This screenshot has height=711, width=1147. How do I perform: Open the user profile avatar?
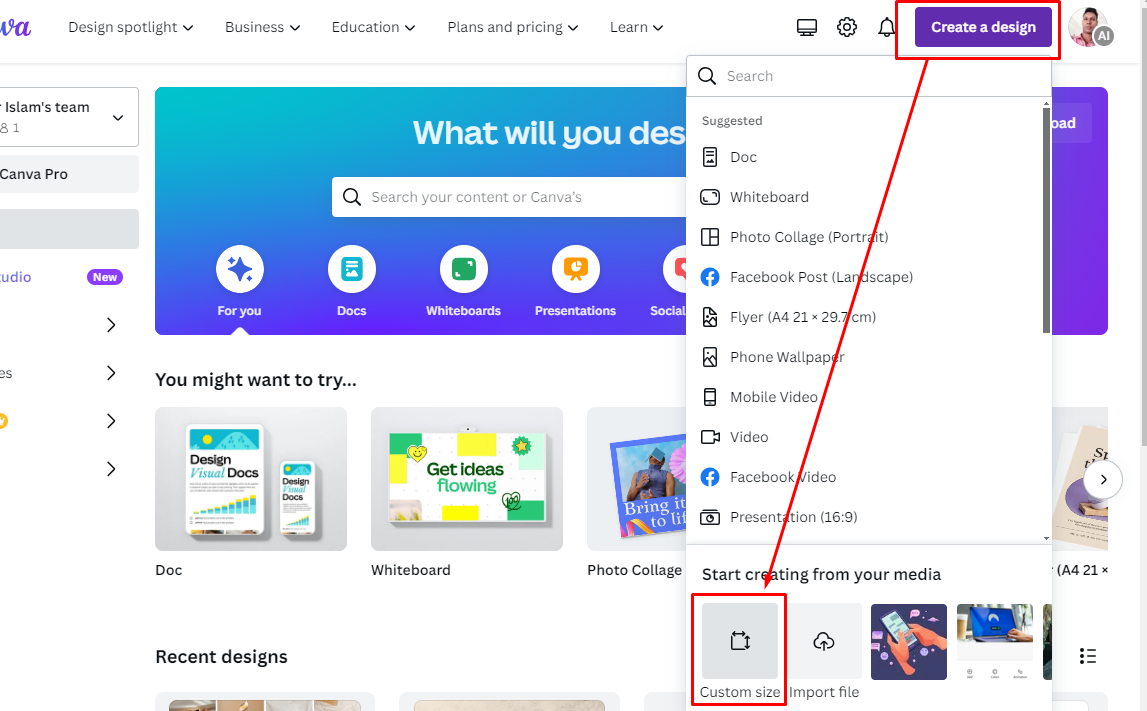(x=1089, y=27)
